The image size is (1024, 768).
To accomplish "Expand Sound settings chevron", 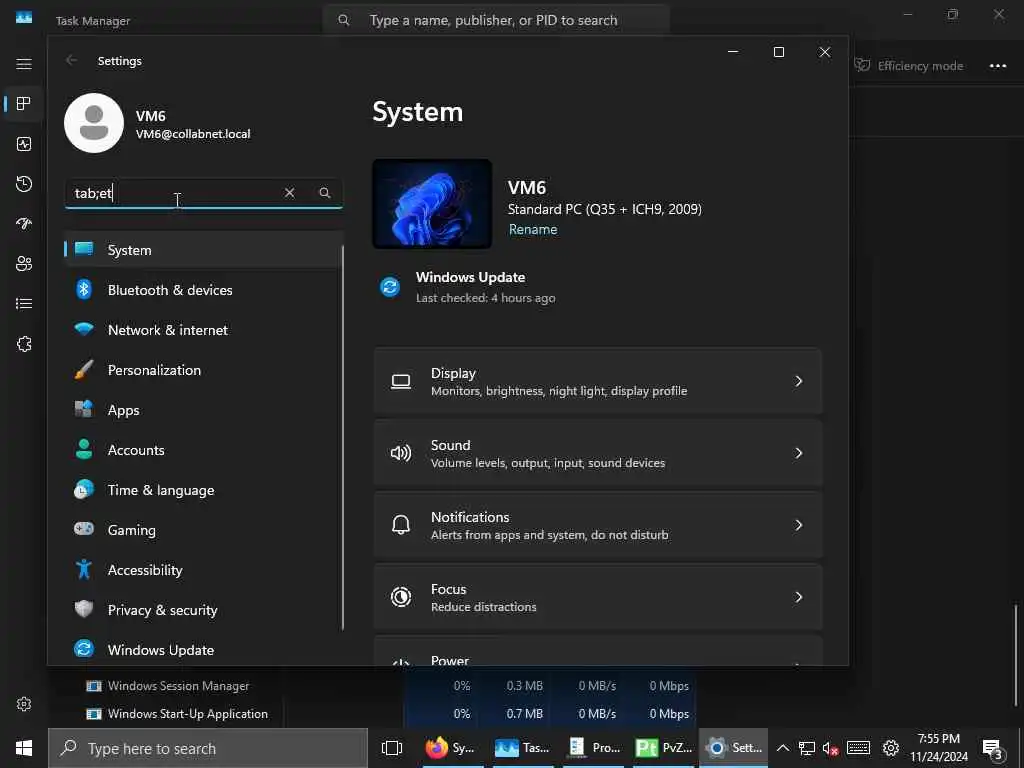I will pos(798,453).
